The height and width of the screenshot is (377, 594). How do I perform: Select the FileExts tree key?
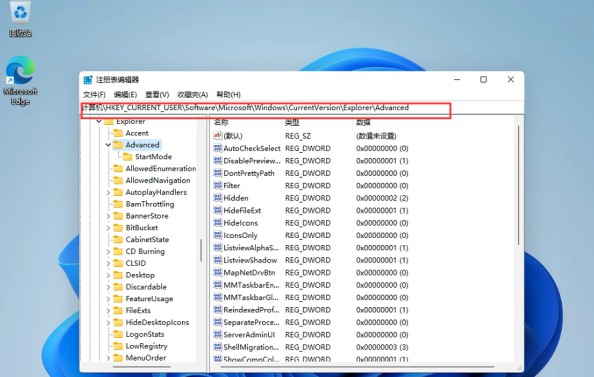tap(138, 310)
